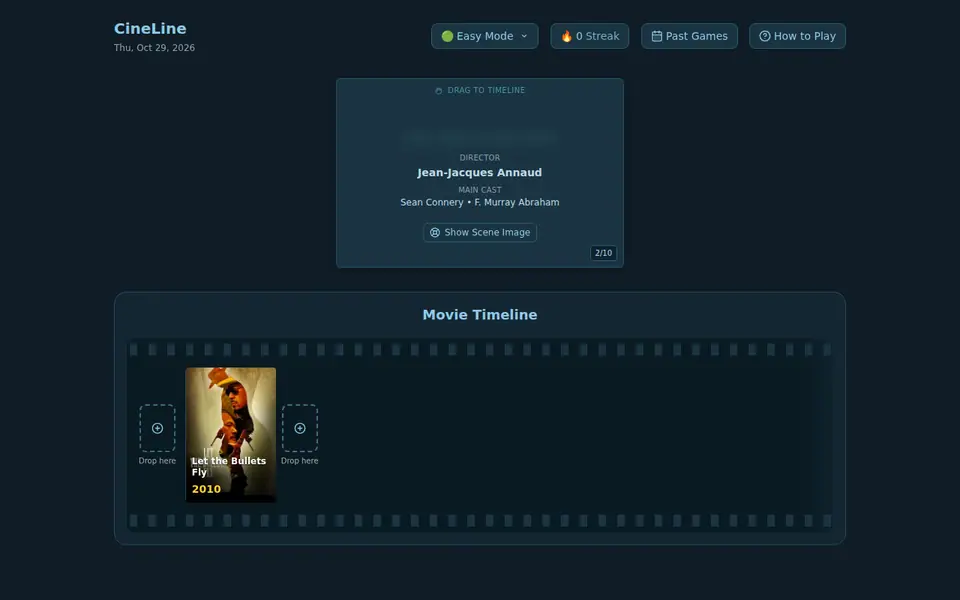Select drop zone before Let the Bullets Fly

click(157, 428)
